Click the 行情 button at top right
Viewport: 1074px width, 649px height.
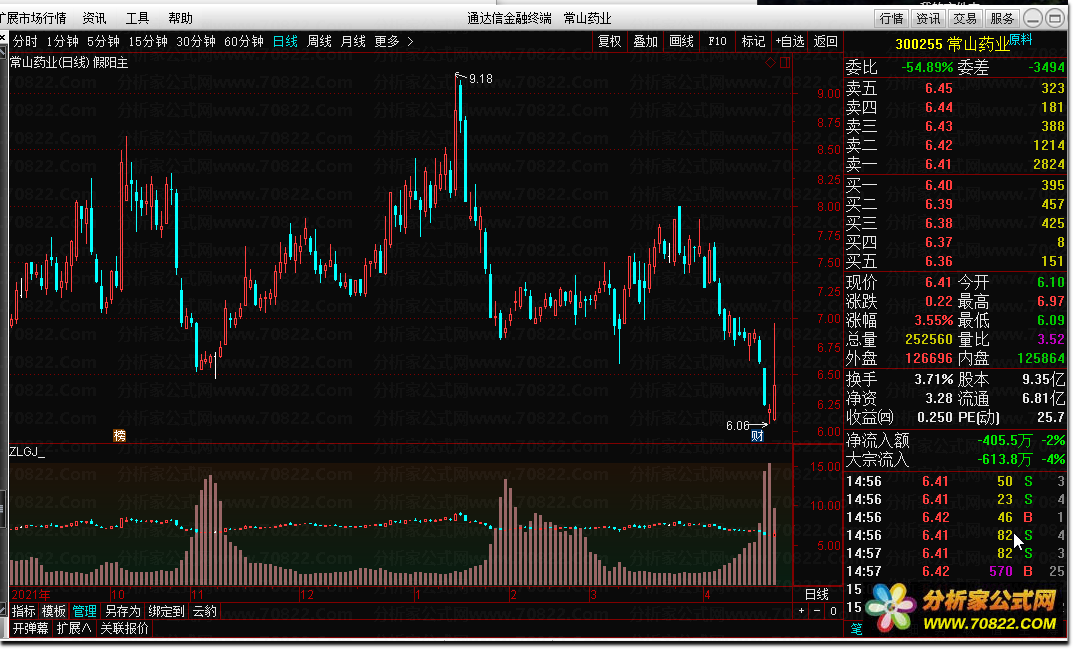pos(891,18)
